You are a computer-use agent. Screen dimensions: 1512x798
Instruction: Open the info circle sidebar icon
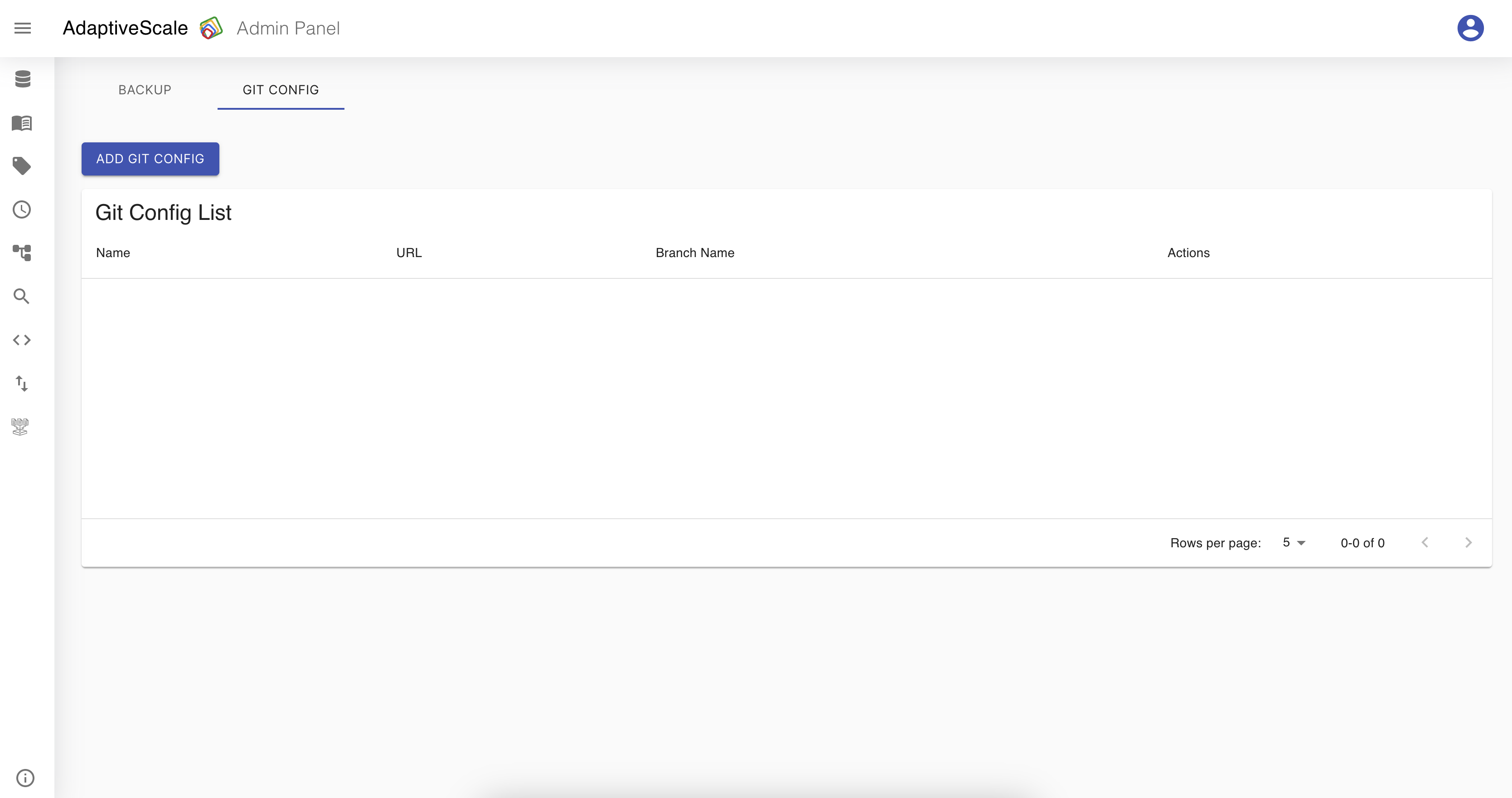[x=25, y=778]
